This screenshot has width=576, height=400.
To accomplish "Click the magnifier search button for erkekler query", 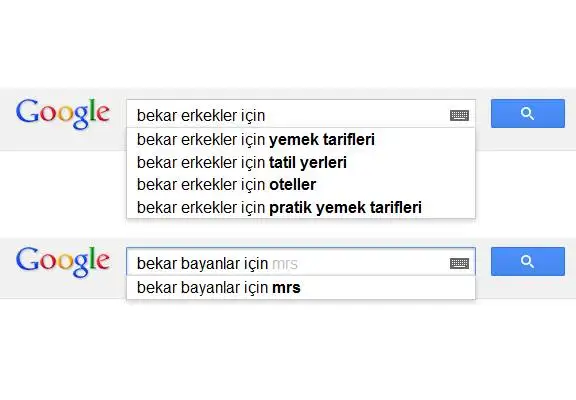I will 528,113.
